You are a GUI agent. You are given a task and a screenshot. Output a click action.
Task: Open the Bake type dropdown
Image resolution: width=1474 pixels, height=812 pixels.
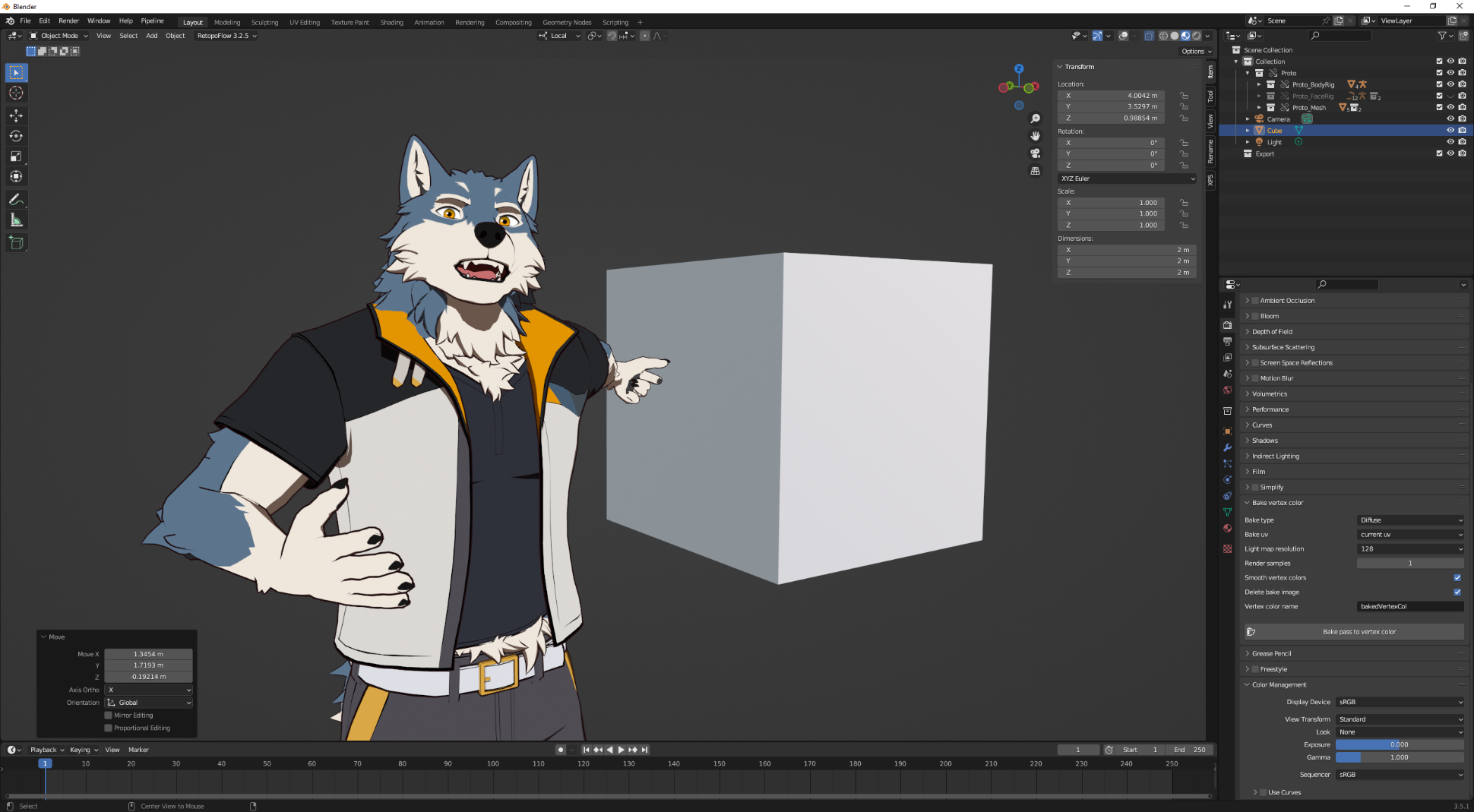coord(1410,520)
